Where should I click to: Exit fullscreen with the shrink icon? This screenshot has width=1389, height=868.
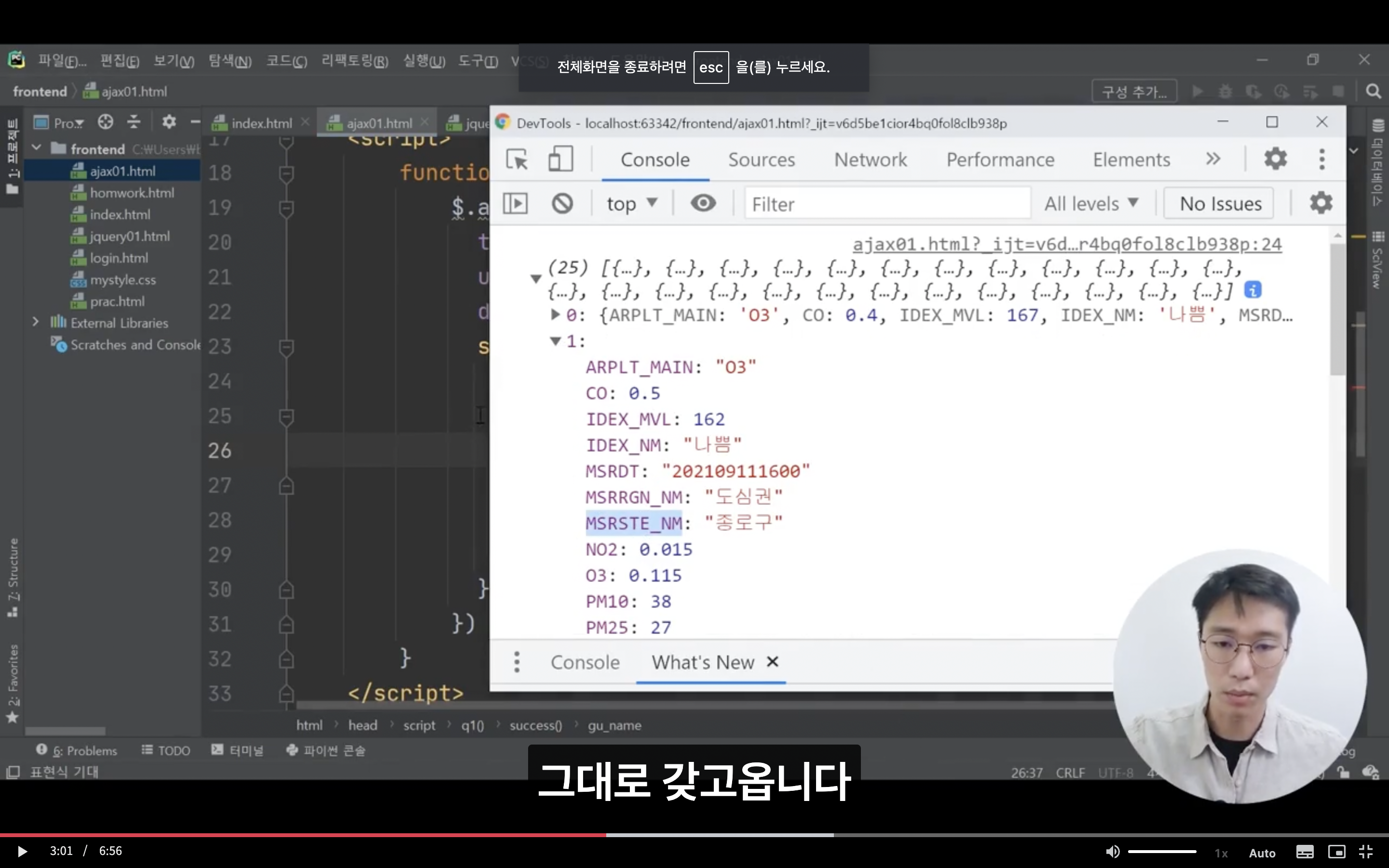click(x=1366, y=852)
